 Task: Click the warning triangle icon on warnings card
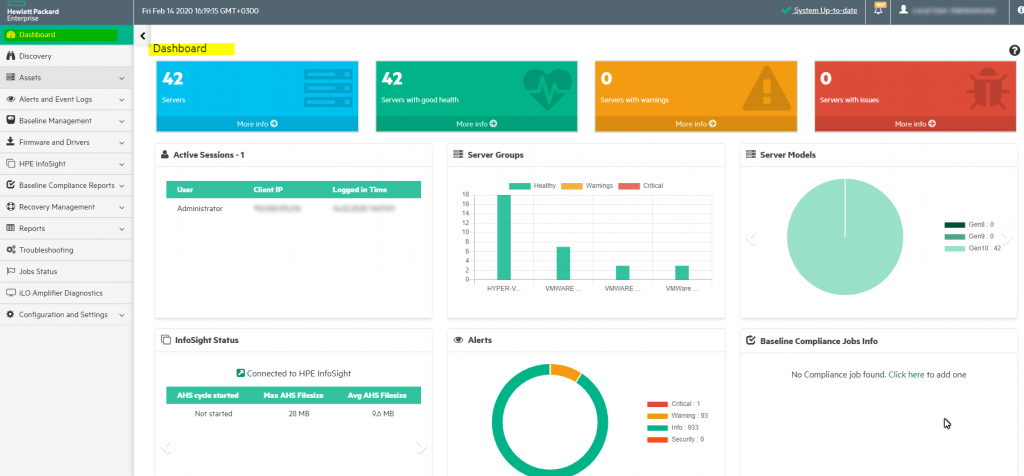(x=767, y=89)
